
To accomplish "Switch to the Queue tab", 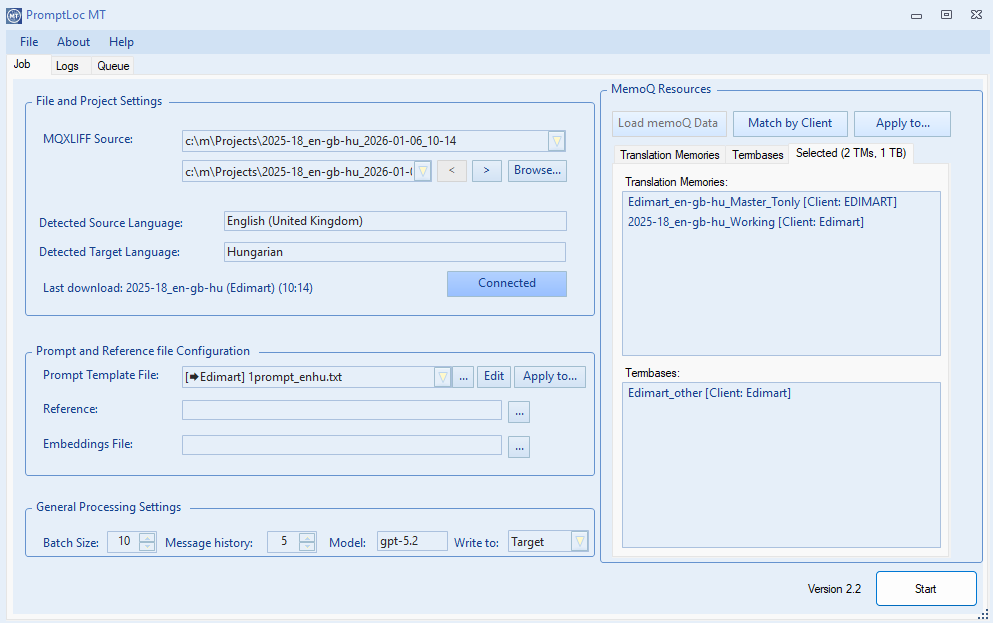I will [112, 65].
